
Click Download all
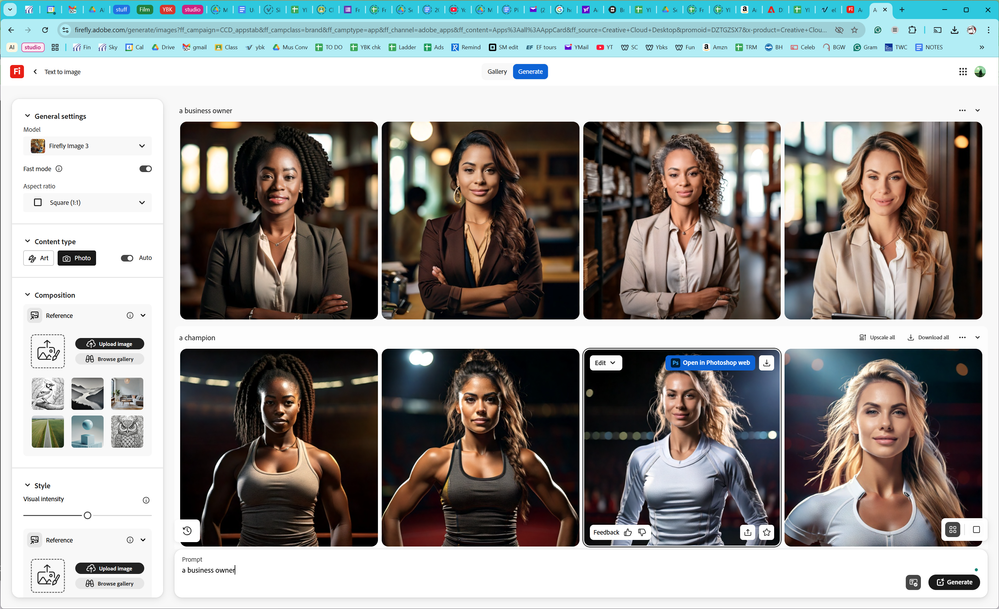928,338
